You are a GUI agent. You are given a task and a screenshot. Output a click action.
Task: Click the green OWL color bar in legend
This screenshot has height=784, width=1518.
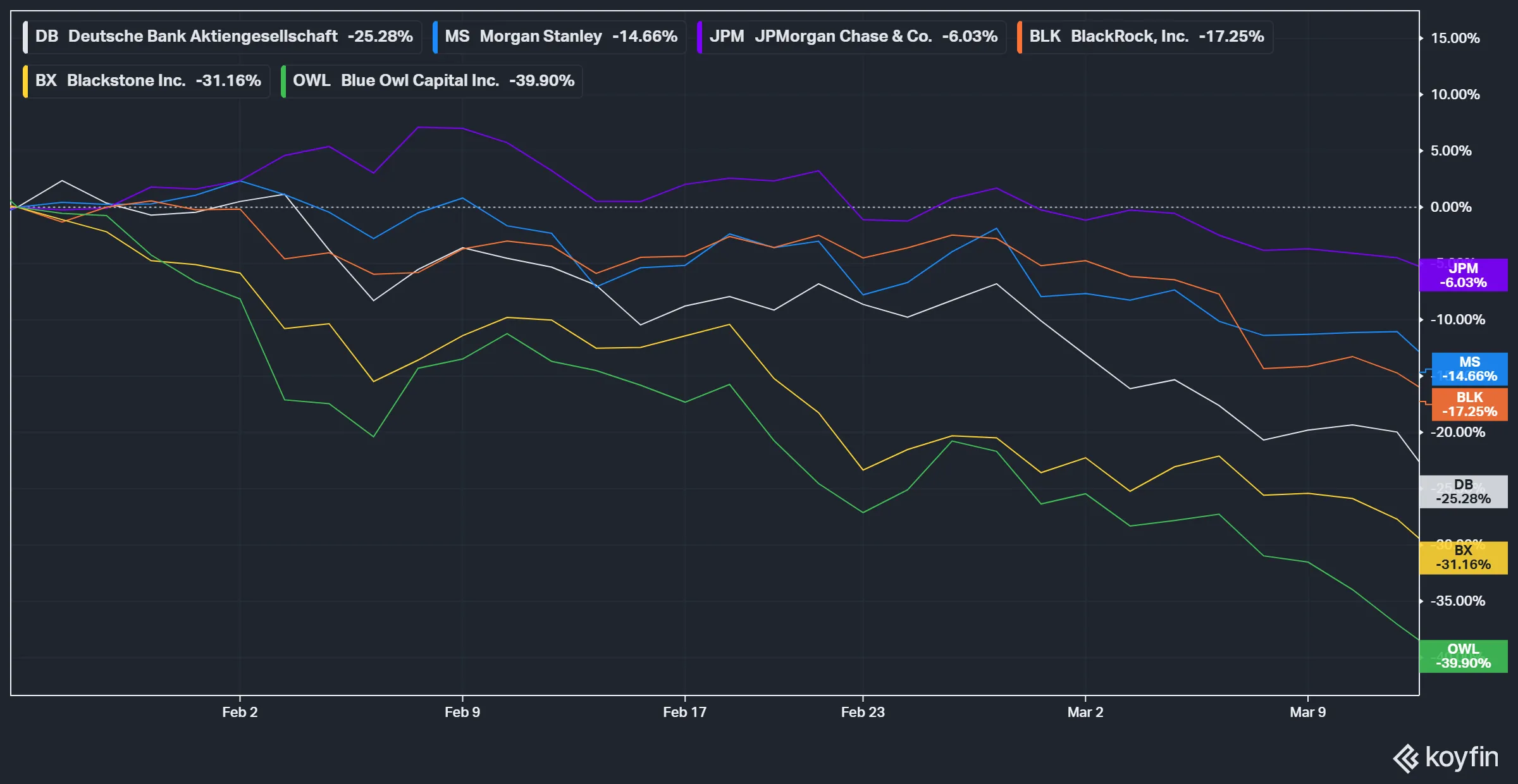click(283, 82)
